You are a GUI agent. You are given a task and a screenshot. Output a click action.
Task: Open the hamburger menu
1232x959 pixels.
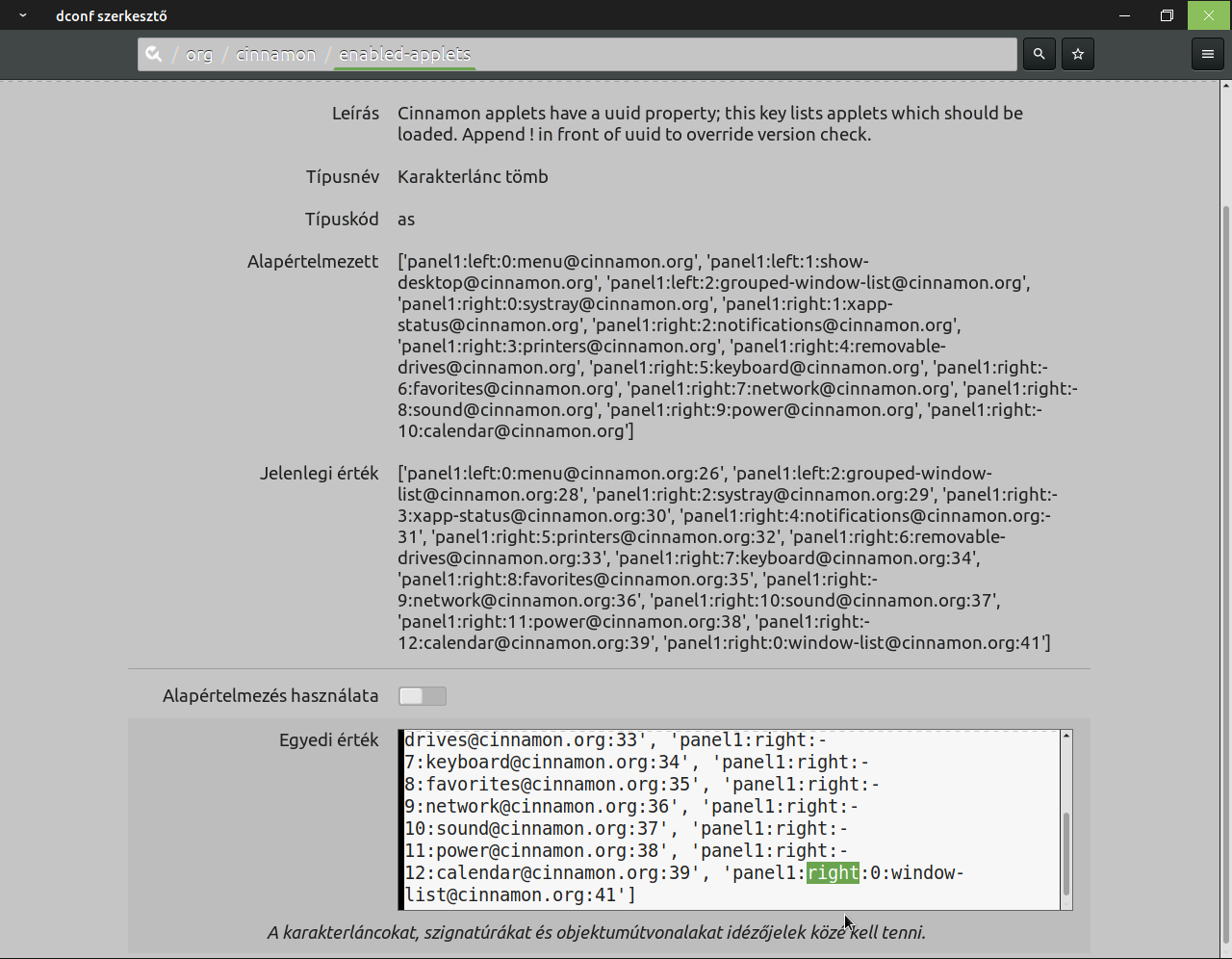pos(1208,54)
